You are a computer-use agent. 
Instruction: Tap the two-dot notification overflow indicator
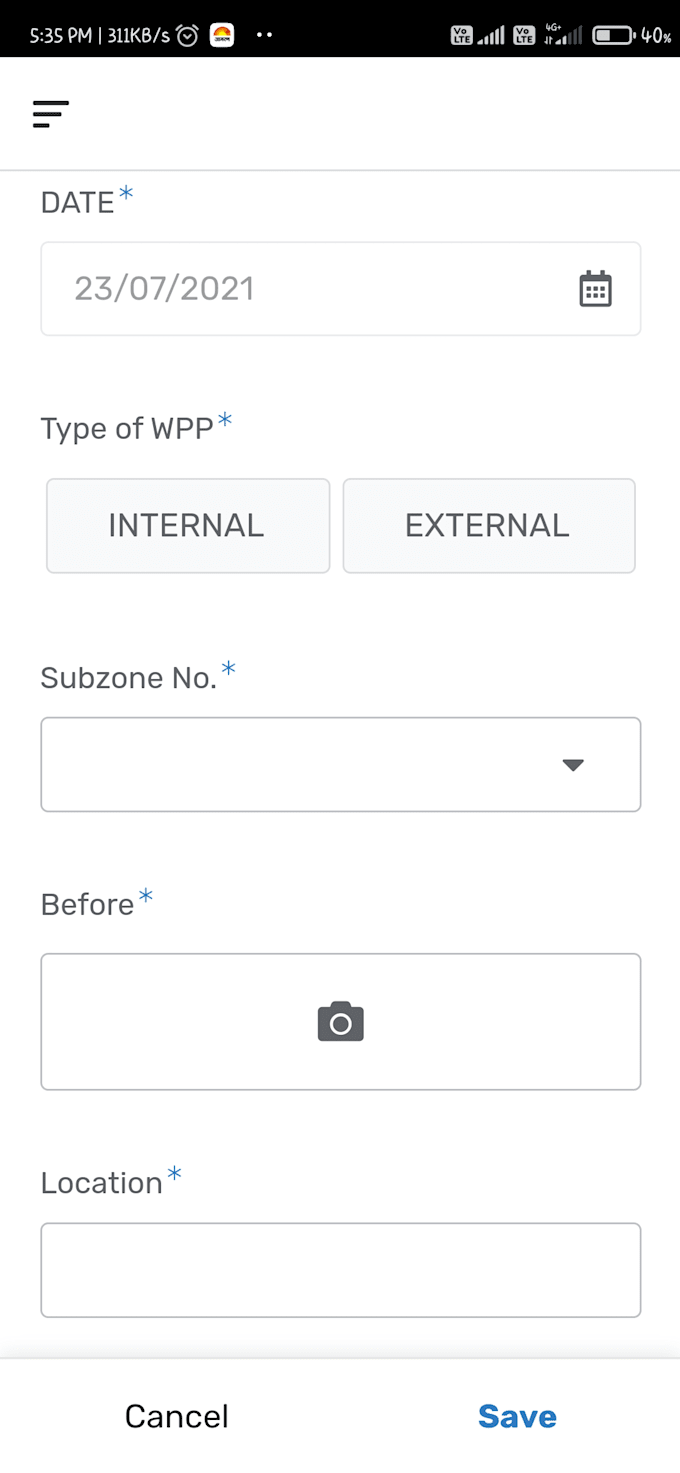(x=264, y=36)
